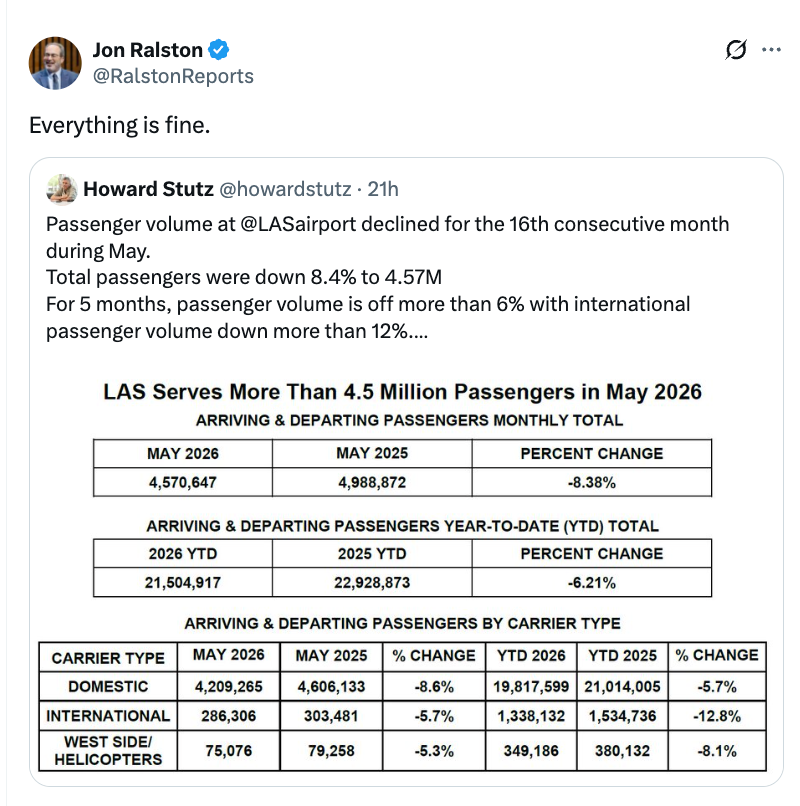This screenshot has width=800, height=806.
Task: Click the -8.38% percent change cell
Action: click(x=592, y=482)
